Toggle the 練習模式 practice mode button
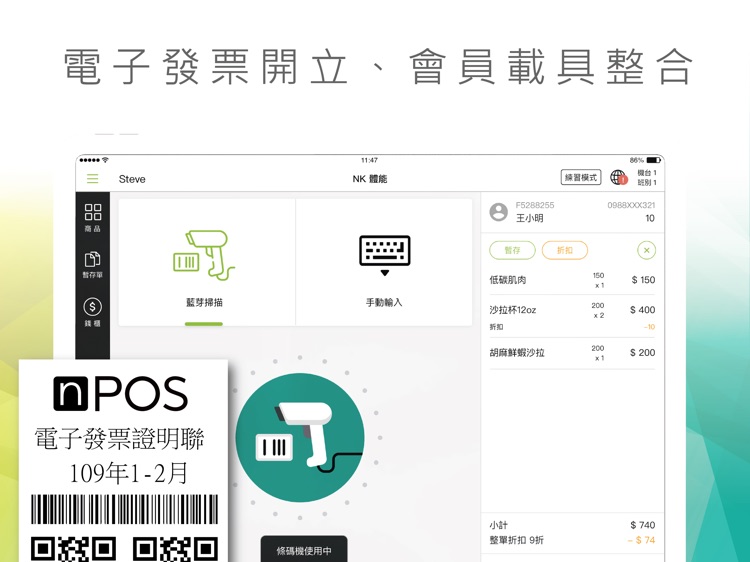This screenshot has height=562, width=750. click(x=581, y=177)
